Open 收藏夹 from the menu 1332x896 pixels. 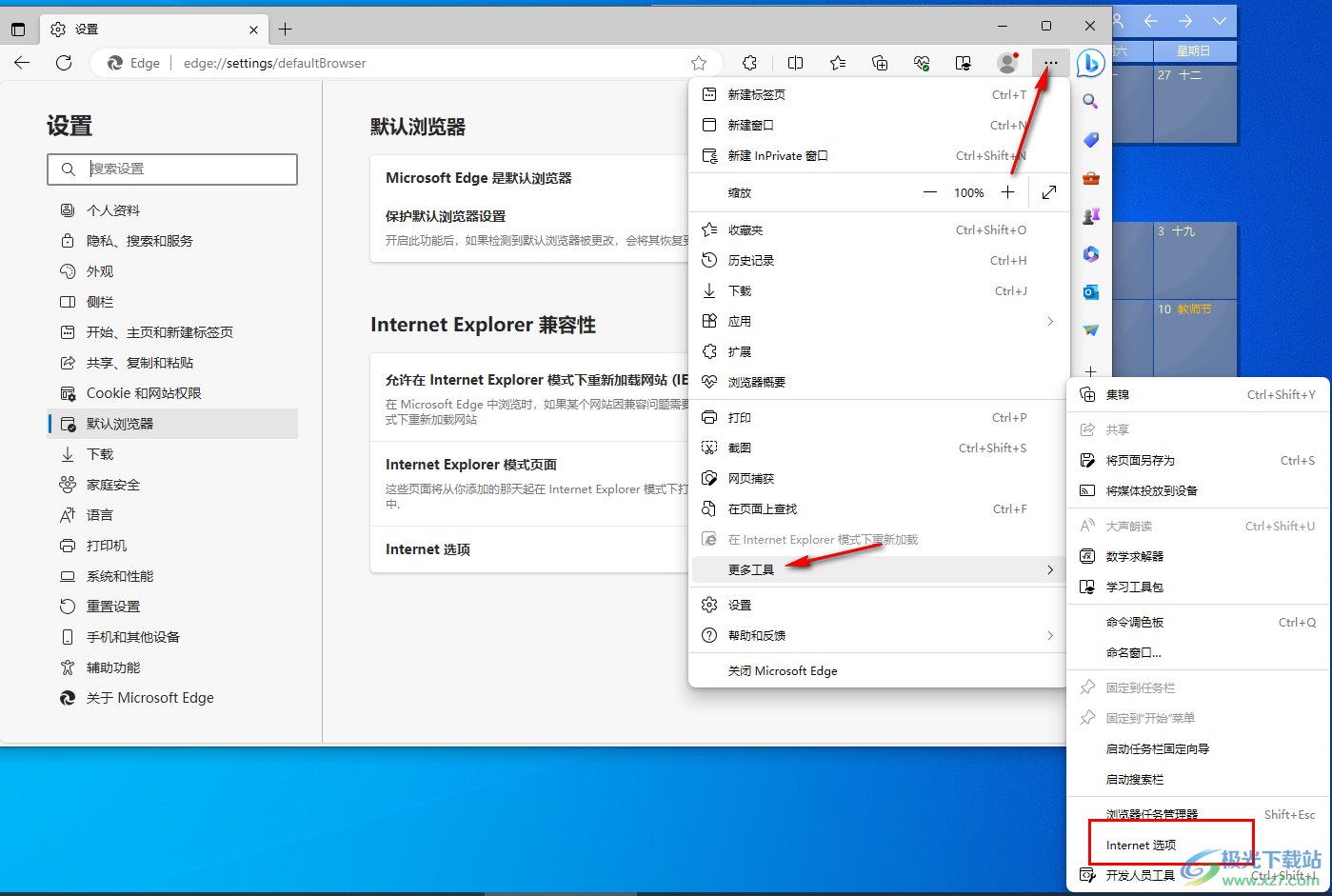877,229
